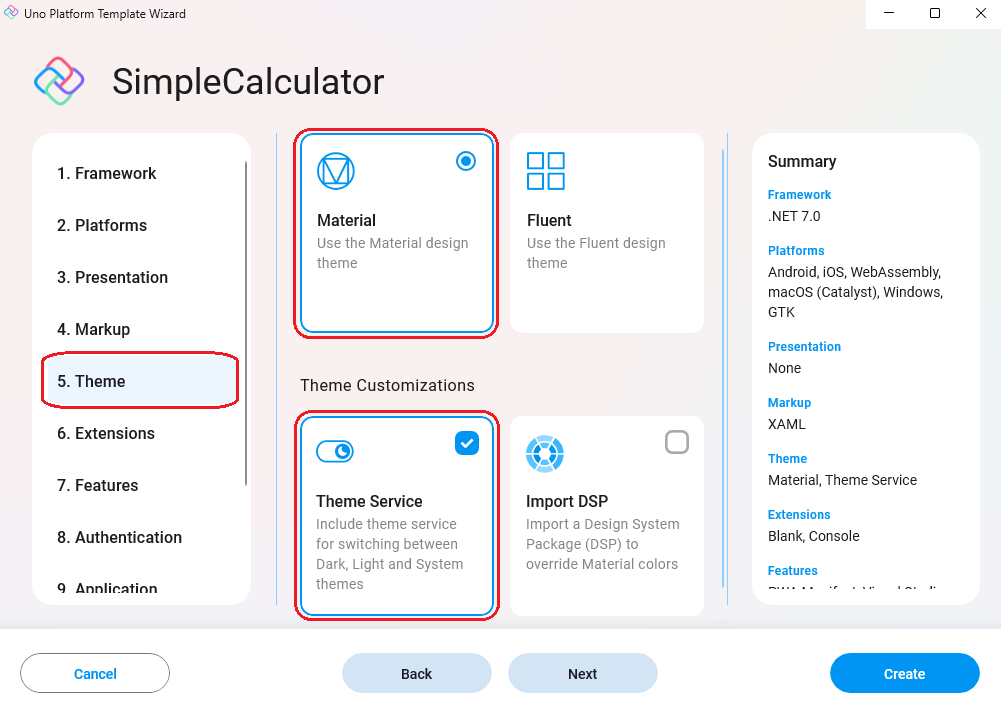1001x713 pixels.
Task: Click the Fluent design theme icon
Action: pos(546,170)
